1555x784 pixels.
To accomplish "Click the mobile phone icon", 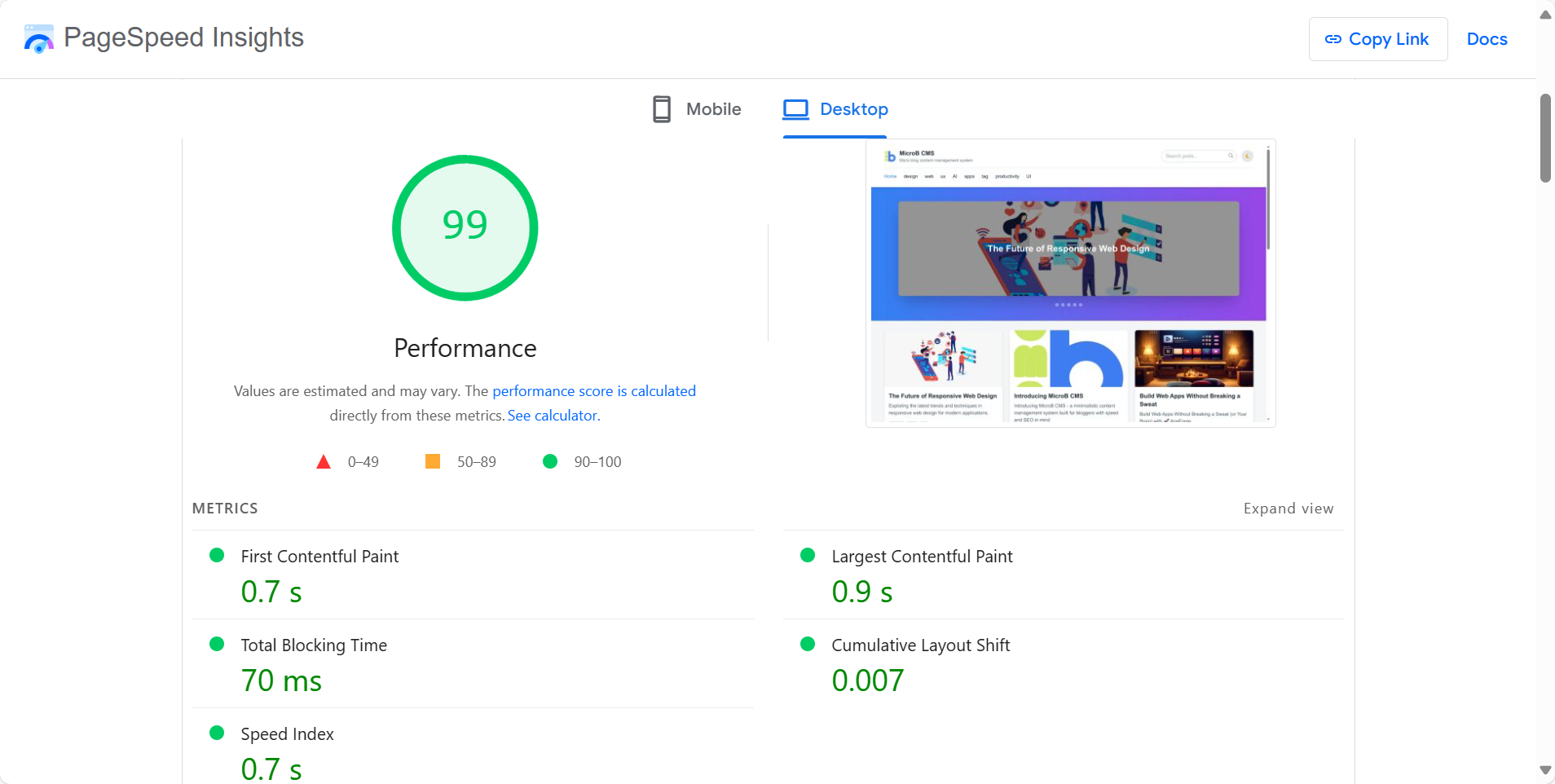I will click(x=662, y=109).
